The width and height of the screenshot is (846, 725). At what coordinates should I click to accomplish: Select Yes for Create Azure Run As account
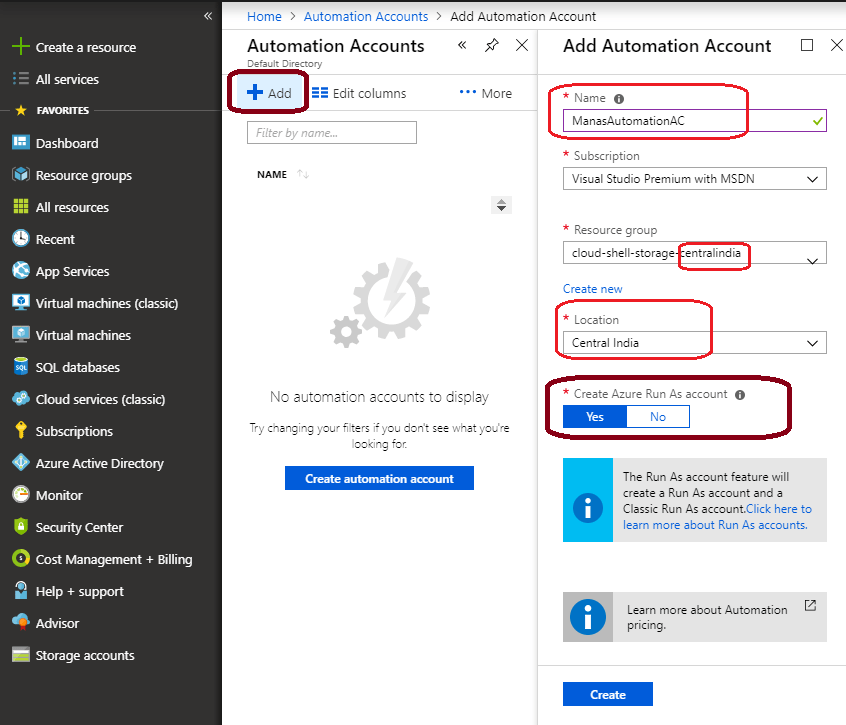click(594, 416)
